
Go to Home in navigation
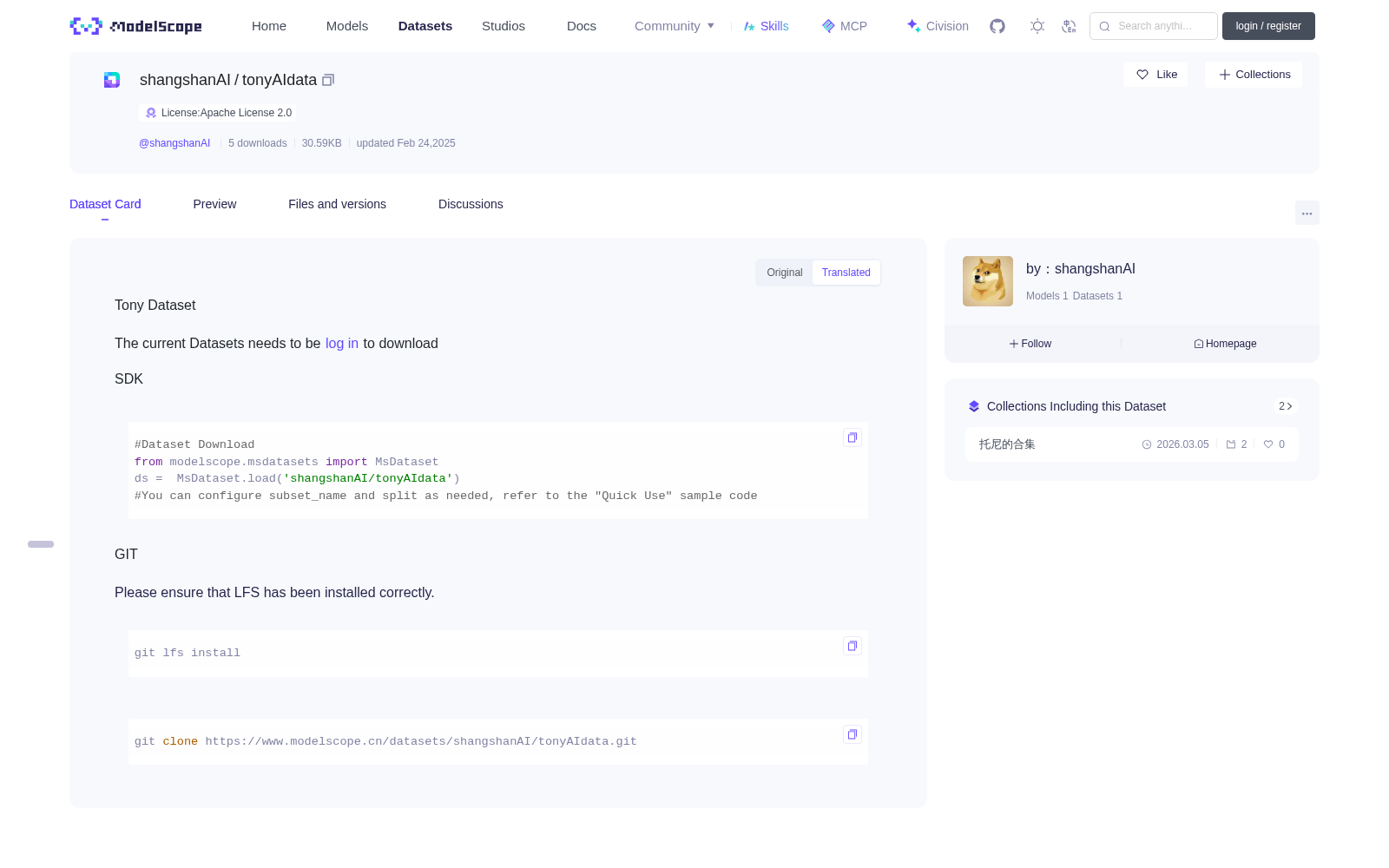pos(269,26)
